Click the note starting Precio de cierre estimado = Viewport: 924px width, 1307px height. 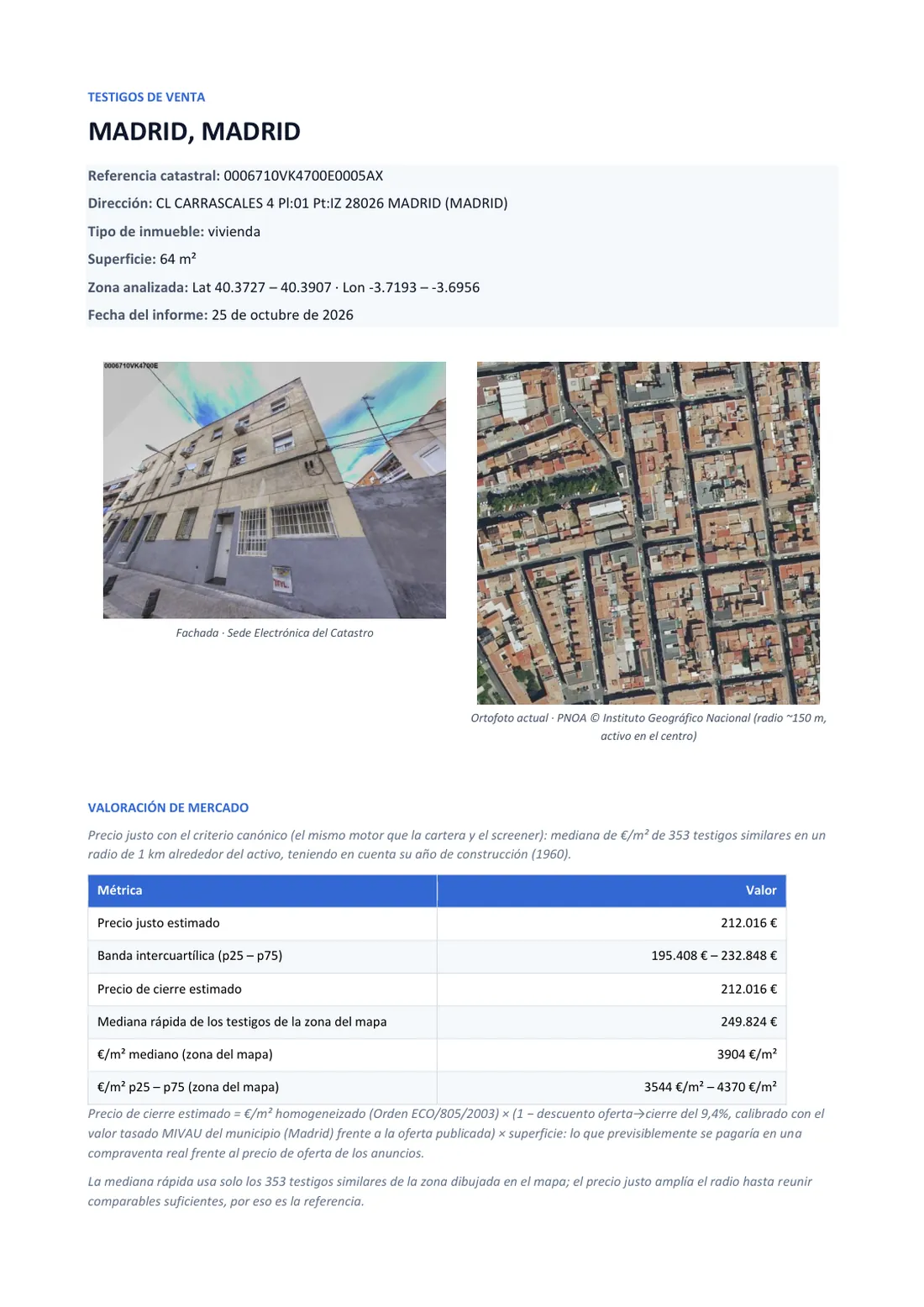456,1134
